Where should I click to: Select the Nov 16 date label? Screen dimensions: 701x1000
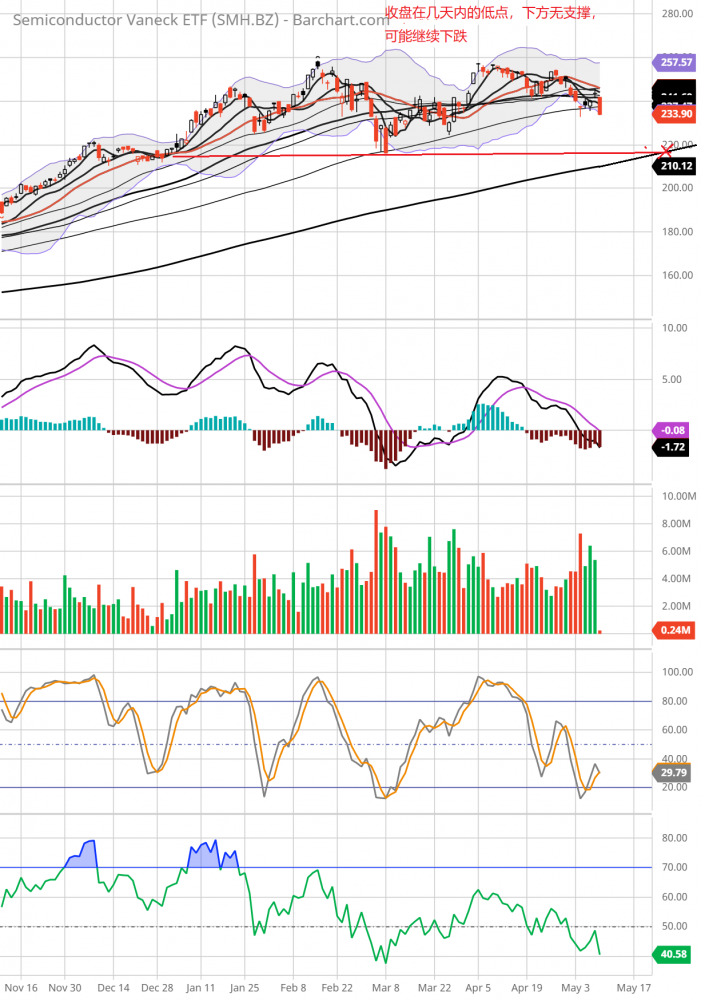click(x=20, y=986)
